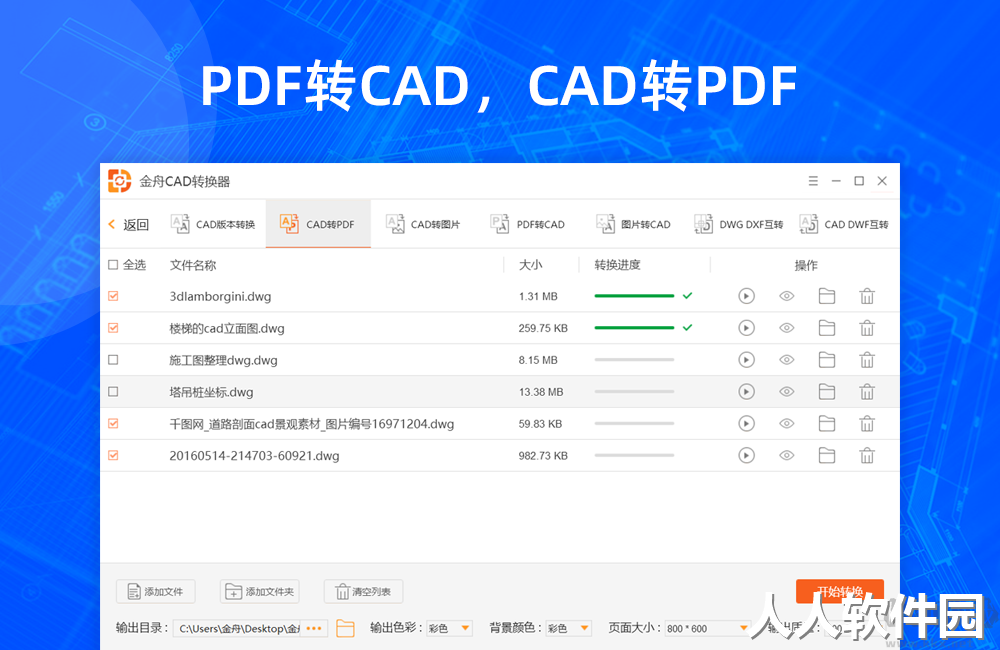Remove 塔吊桩坐标.dwg with trash icon
This screenshot has height=650, width=1000.
(867, 392)
